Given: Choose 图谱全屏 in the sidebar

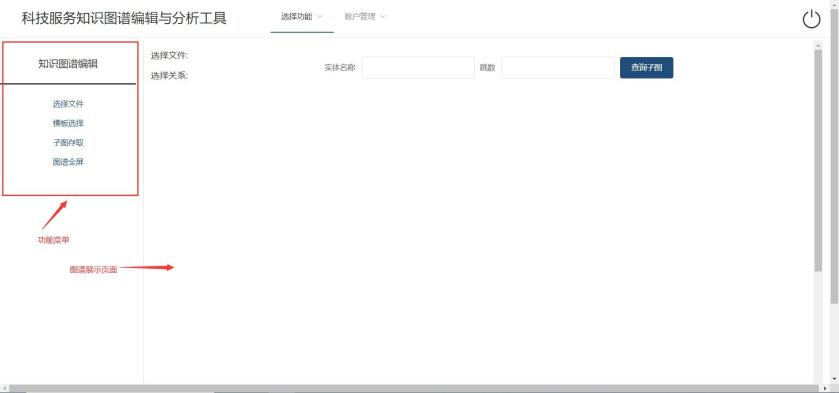Looking at the screenshot, I should pyautogui.click(x=68, y=162).
